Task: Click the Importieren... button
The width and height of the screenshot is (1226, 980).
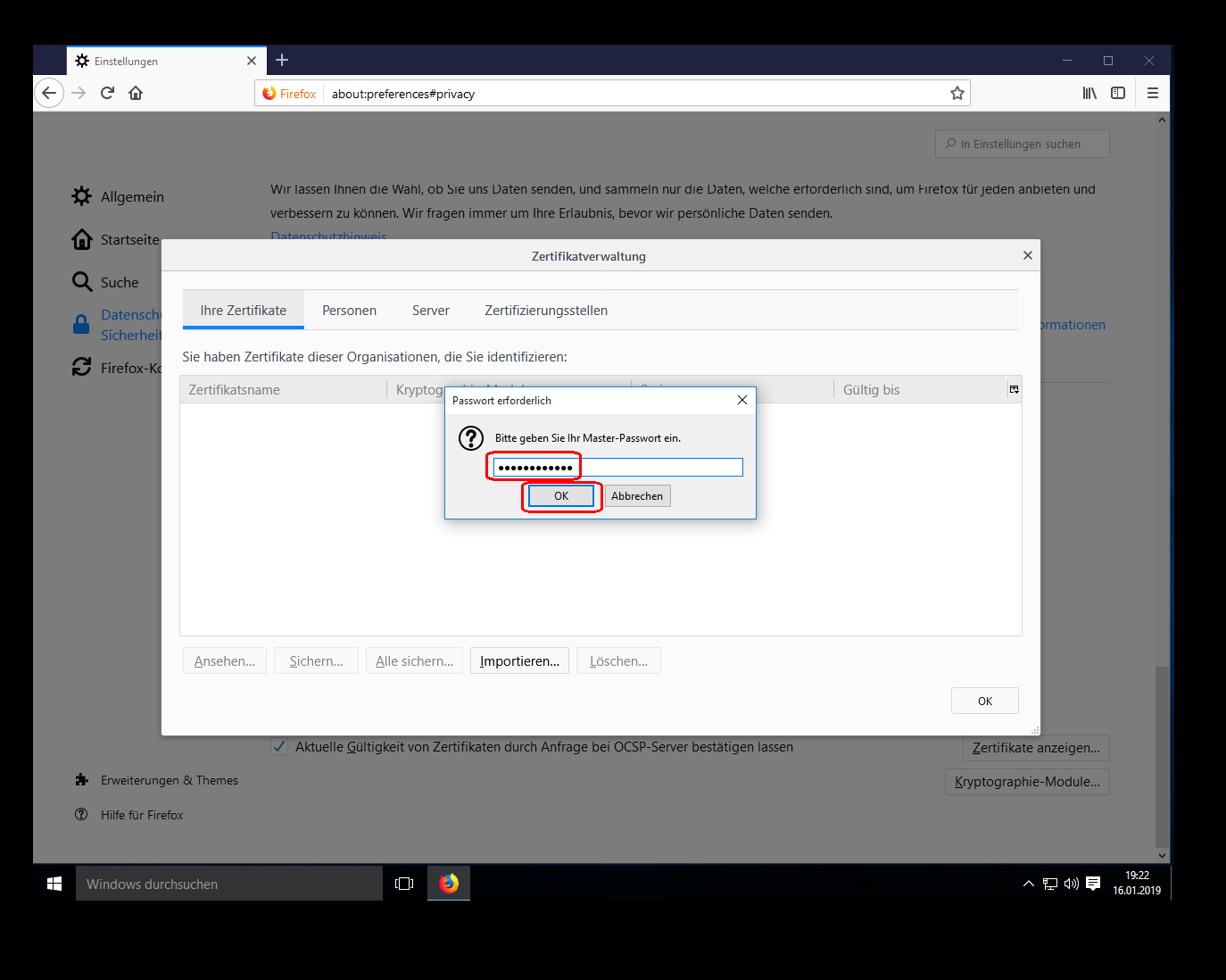Action: 519,661
